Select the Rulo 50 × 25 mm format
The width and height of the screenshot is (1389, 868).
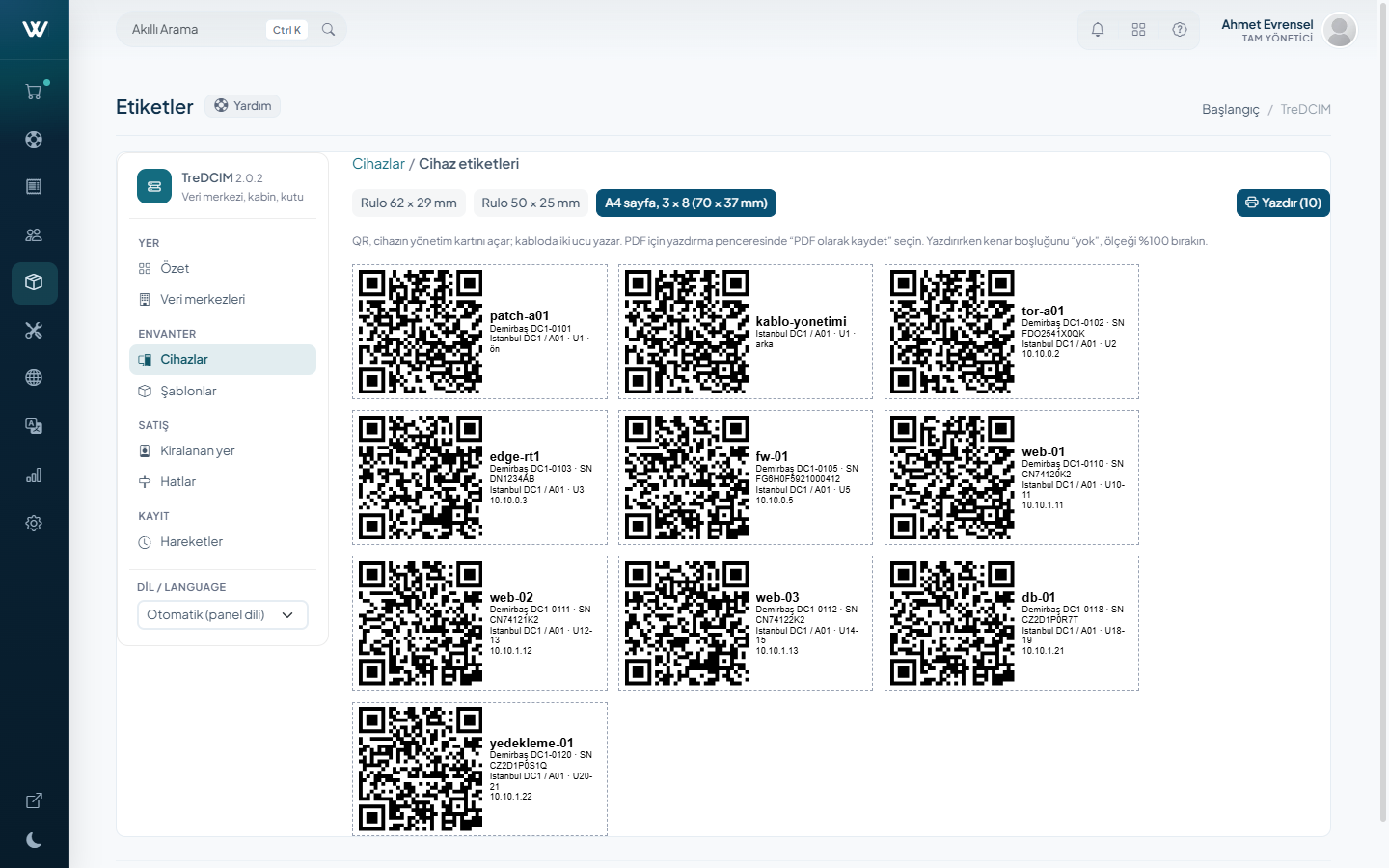[531, 203]
